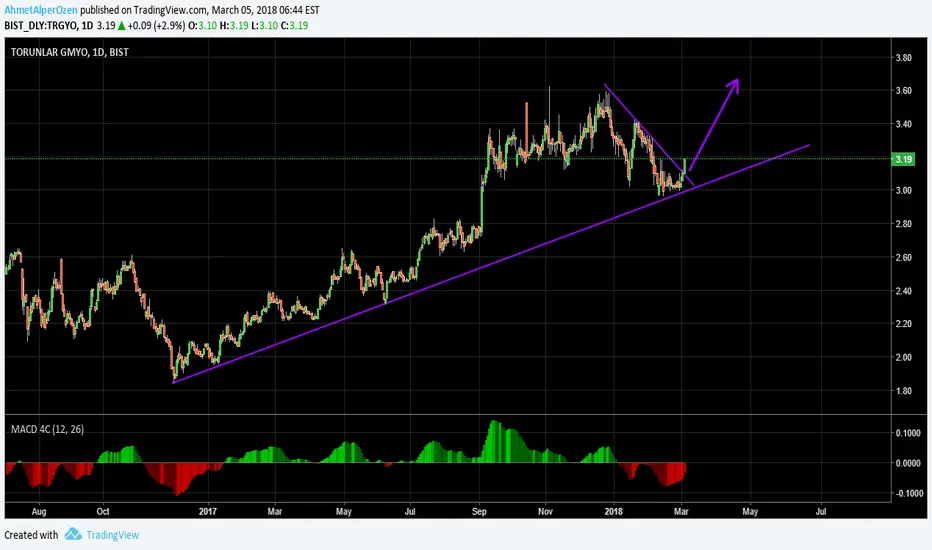This screenshot has height=550, width=932.
Task: Click the Oct label on time axis
Action: click(103, 511)
